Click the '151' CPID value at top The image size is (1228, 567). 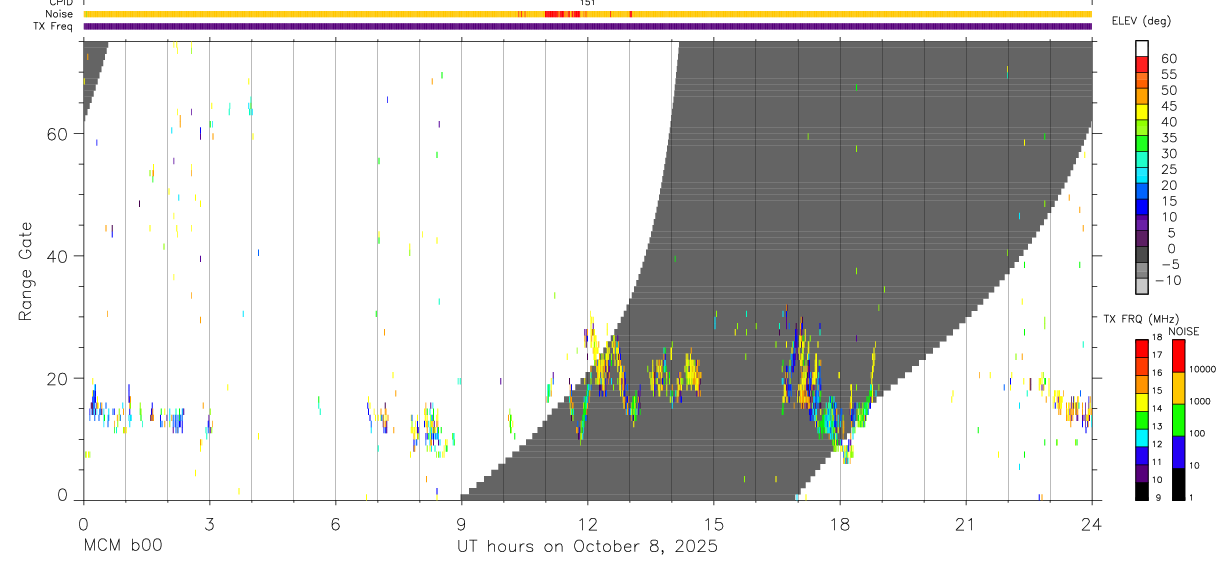click(x=587, y=3)
